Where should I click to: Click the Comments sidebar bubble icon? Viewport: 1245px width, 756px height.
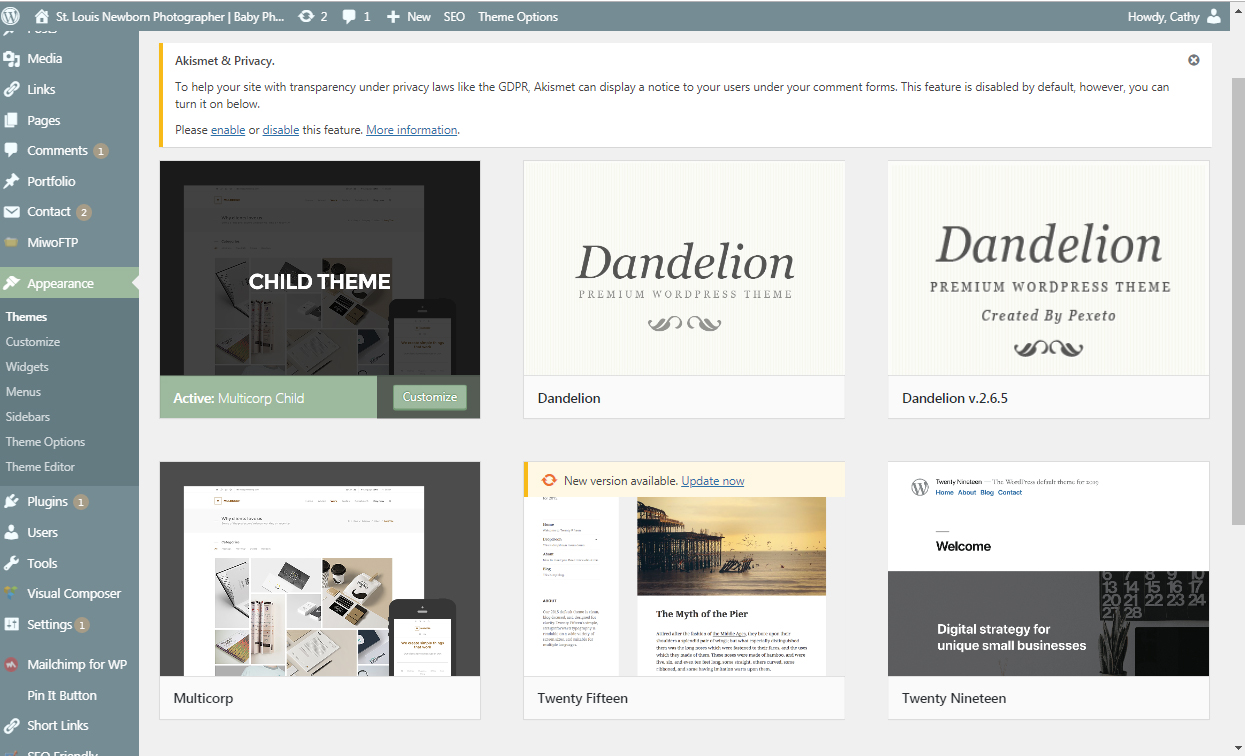click(12, 150)
